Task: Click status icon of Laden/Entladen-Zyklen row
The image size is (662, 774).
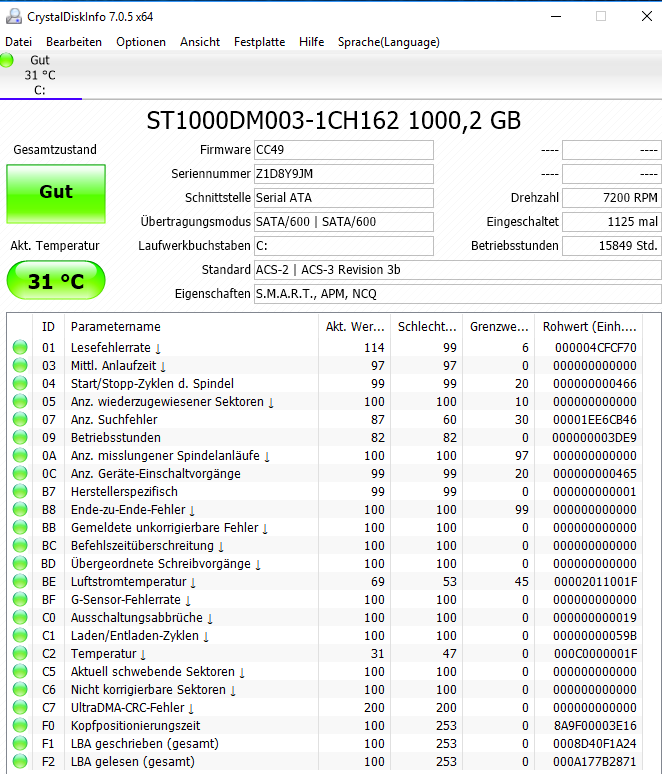Action: pyautogui.click(x=20, y=636)
